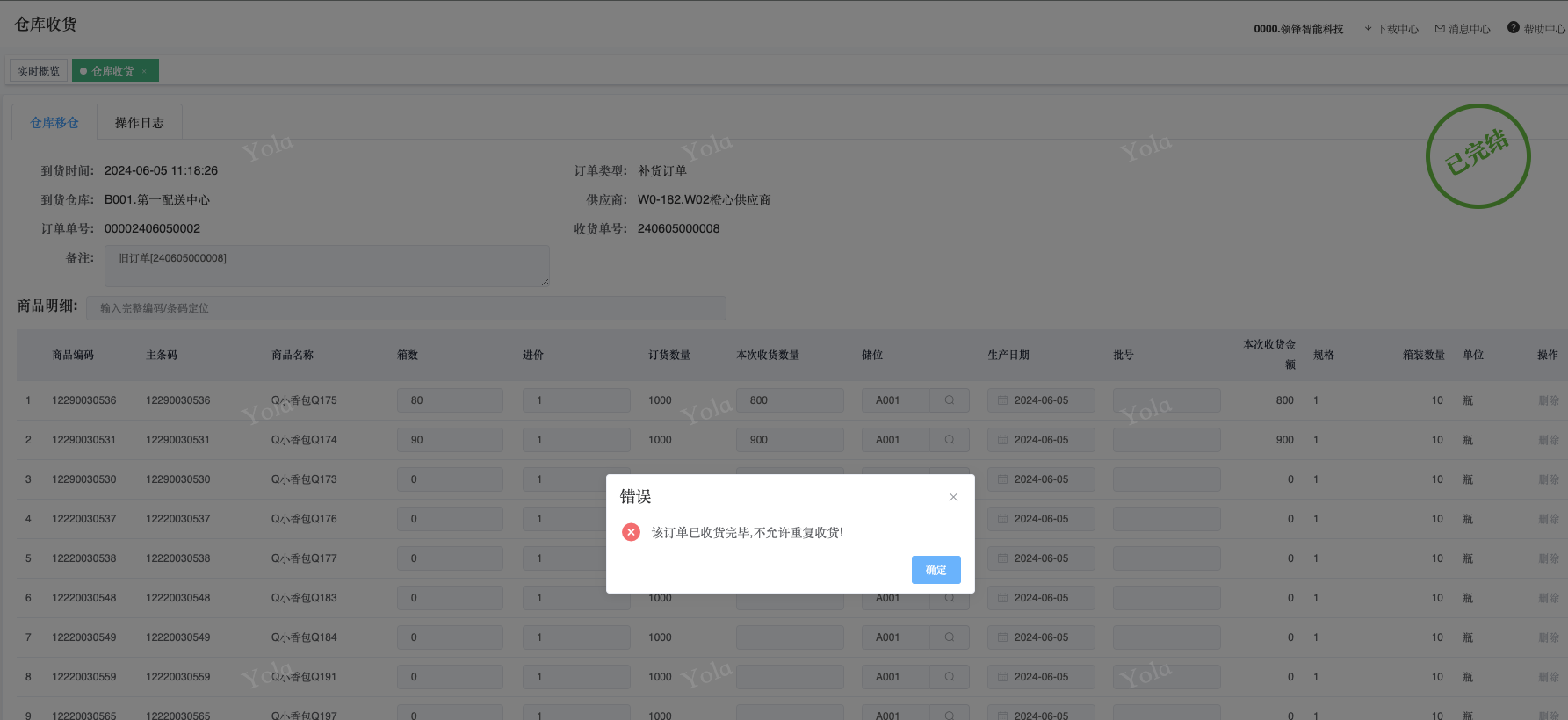1568x720 pixels.
Task: Click the 商品明细 barcode search input
Action: point(406,308)
